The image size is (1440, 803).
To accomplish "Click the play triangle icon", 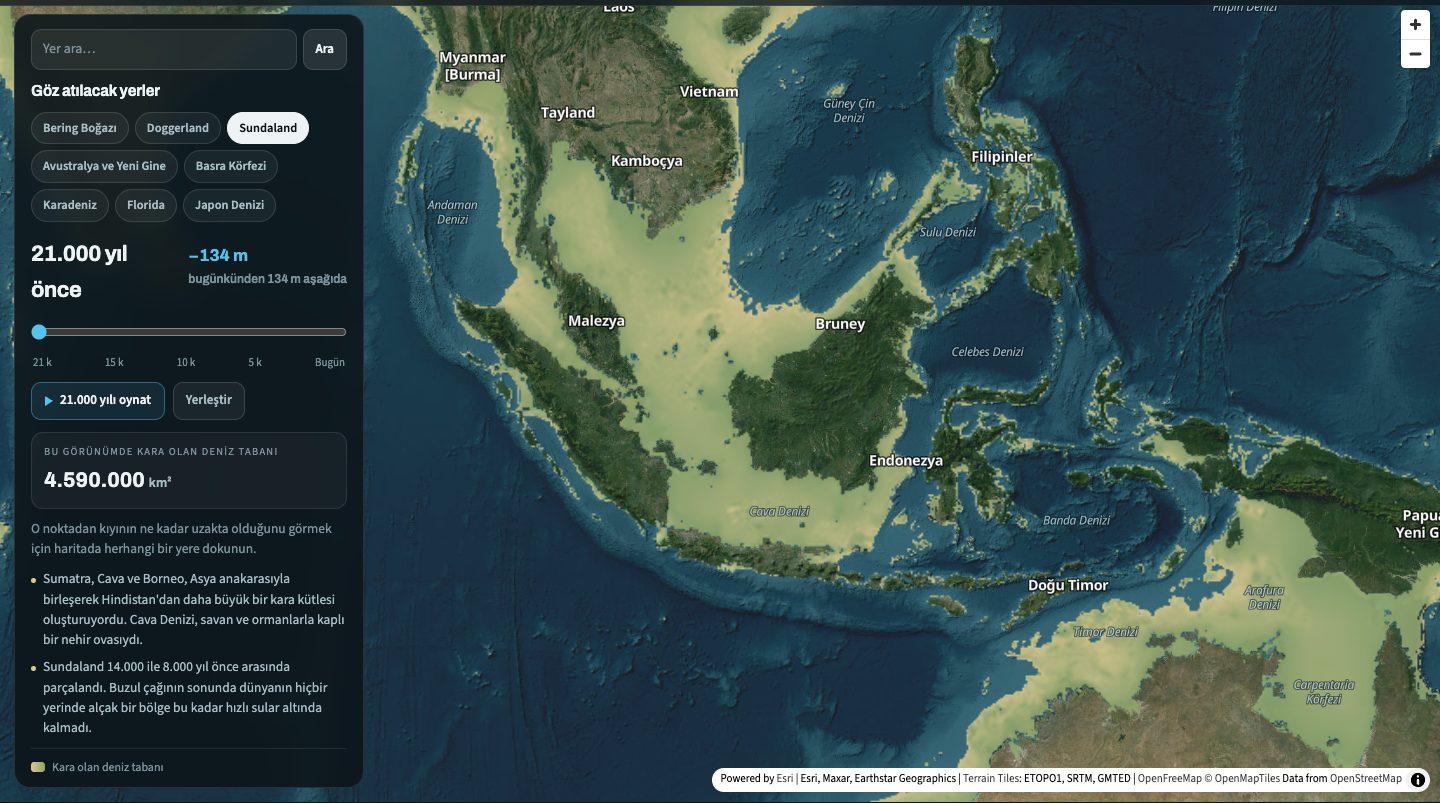I will 48,400.
